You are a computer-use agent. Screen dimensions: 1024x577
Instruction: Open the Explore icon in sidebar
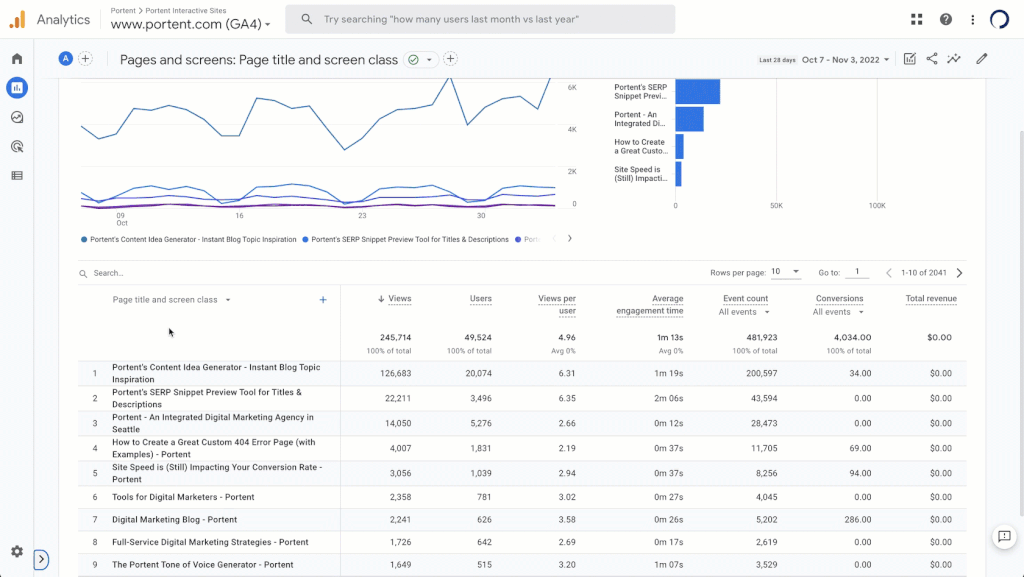17,117
